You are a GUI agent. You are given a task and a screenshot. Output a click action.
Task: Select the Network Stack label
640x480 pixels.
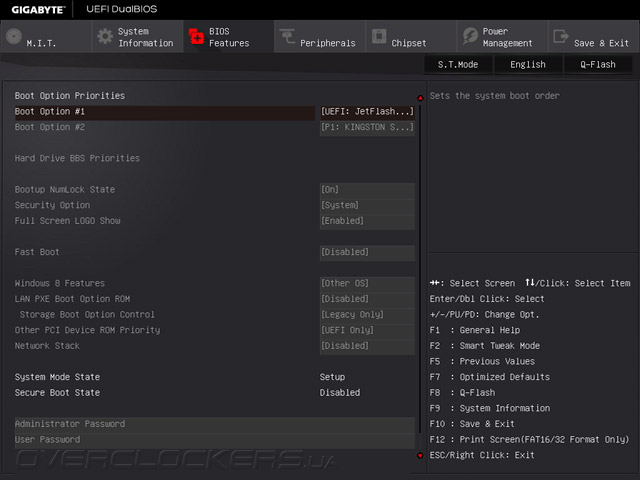point(47,346)
